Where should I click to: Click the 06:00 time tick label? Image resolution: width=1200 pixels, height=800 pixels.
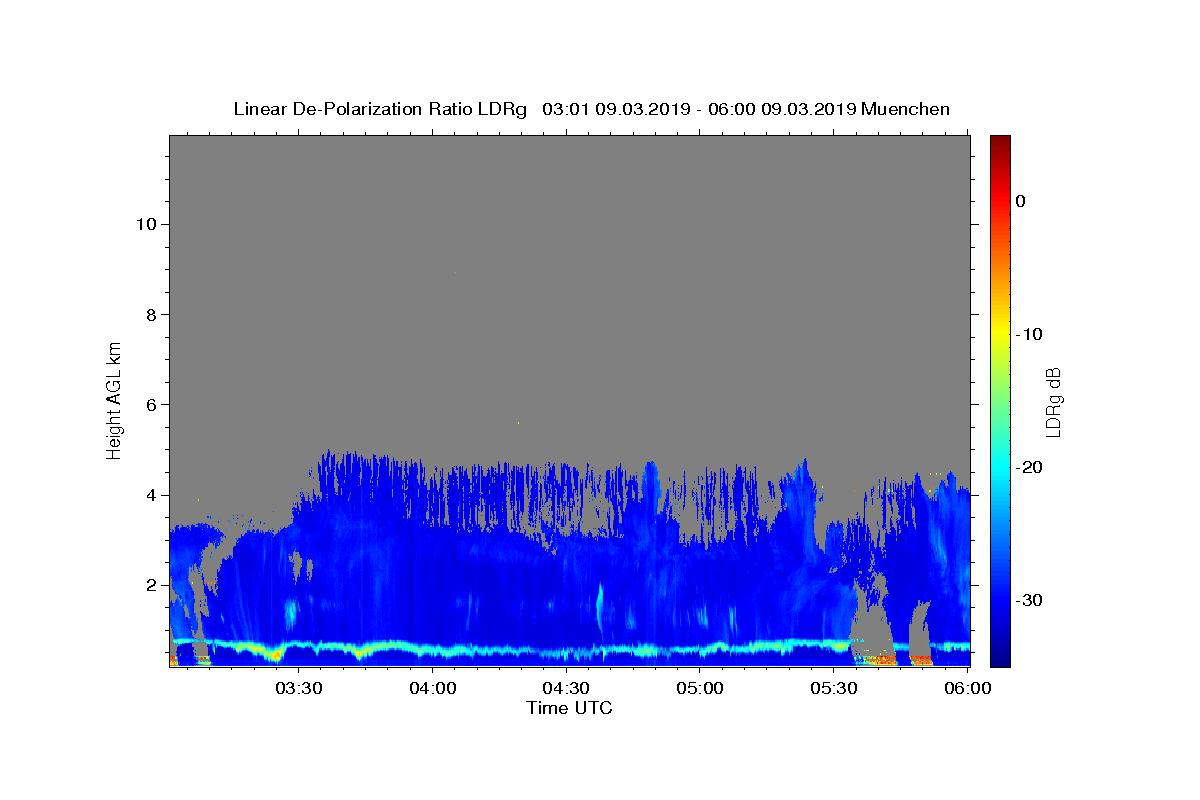968,689
